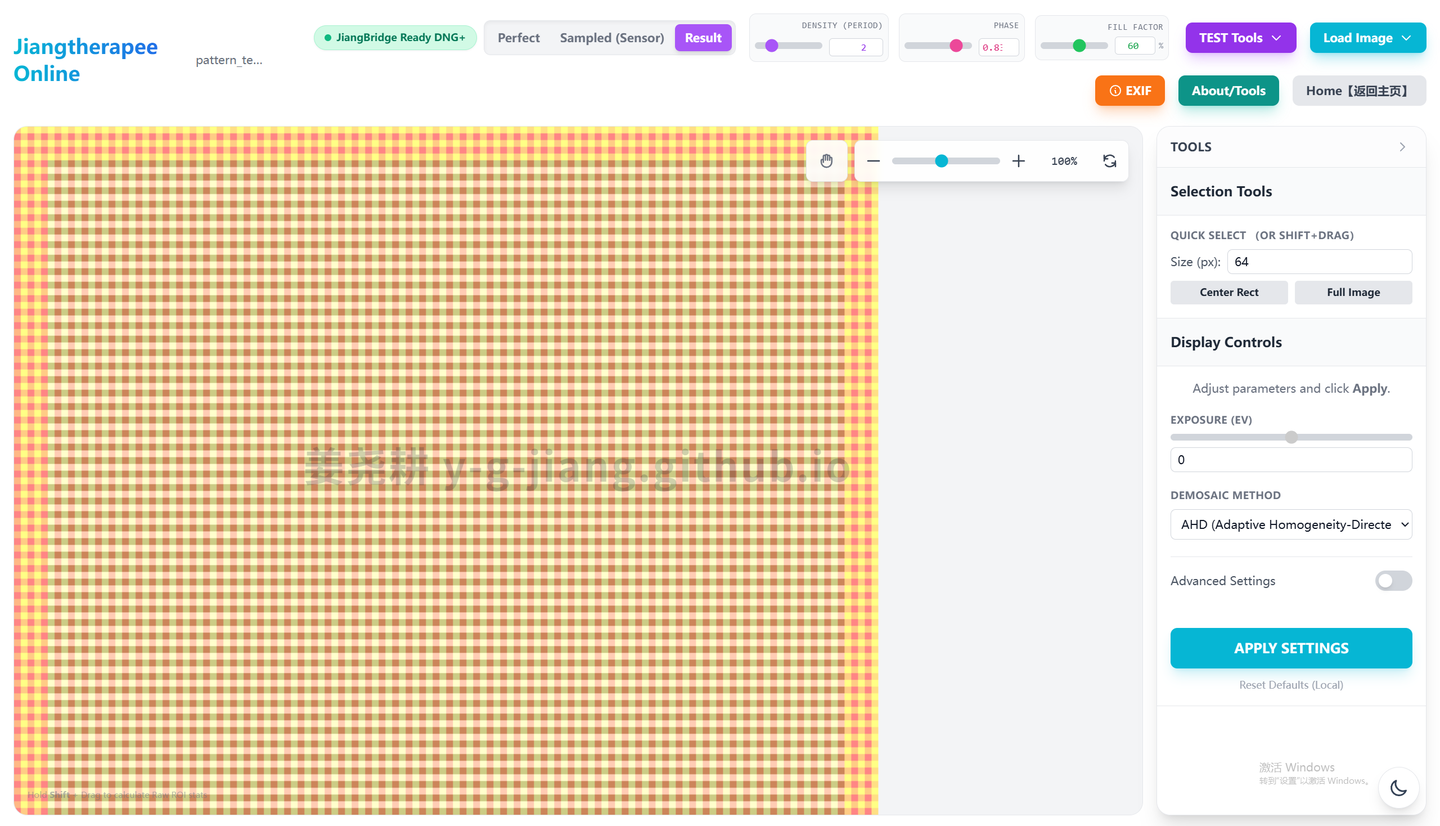Open the EXIF info panel

[x=1130, y=91]
